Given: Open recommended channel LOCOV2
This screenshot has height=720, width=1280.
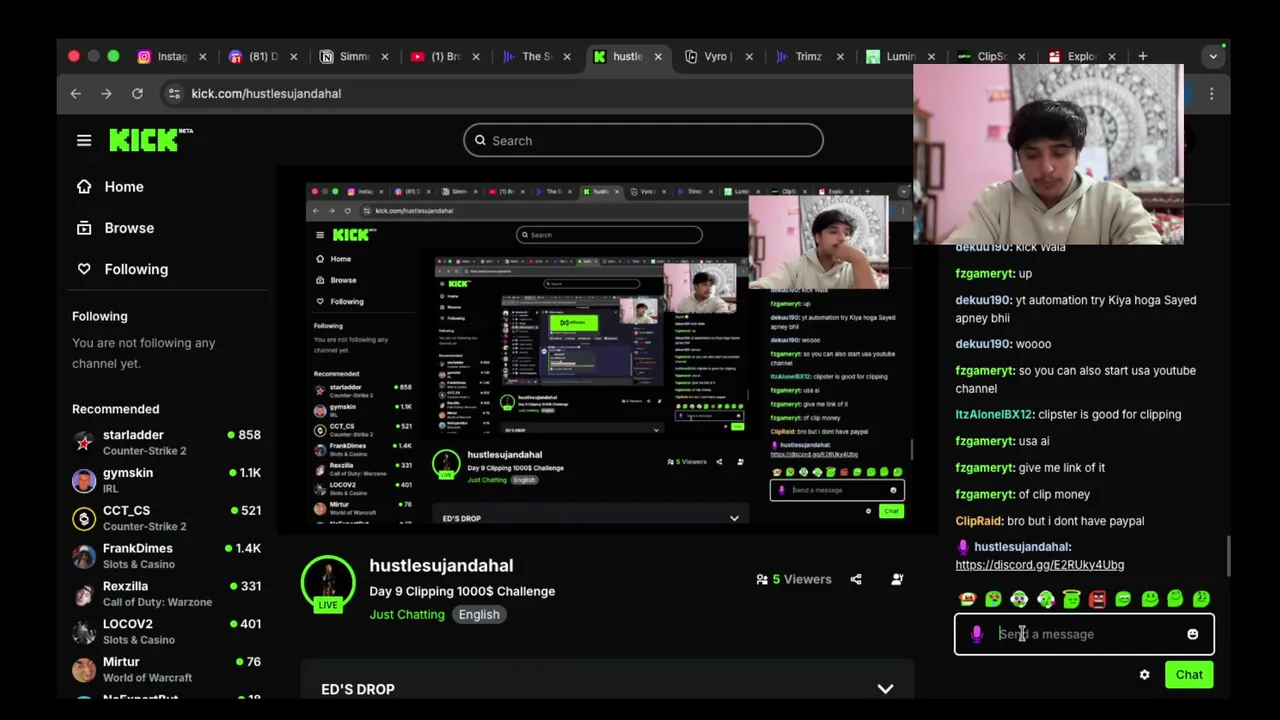Looking at the screenshot, I should [166, 631].
